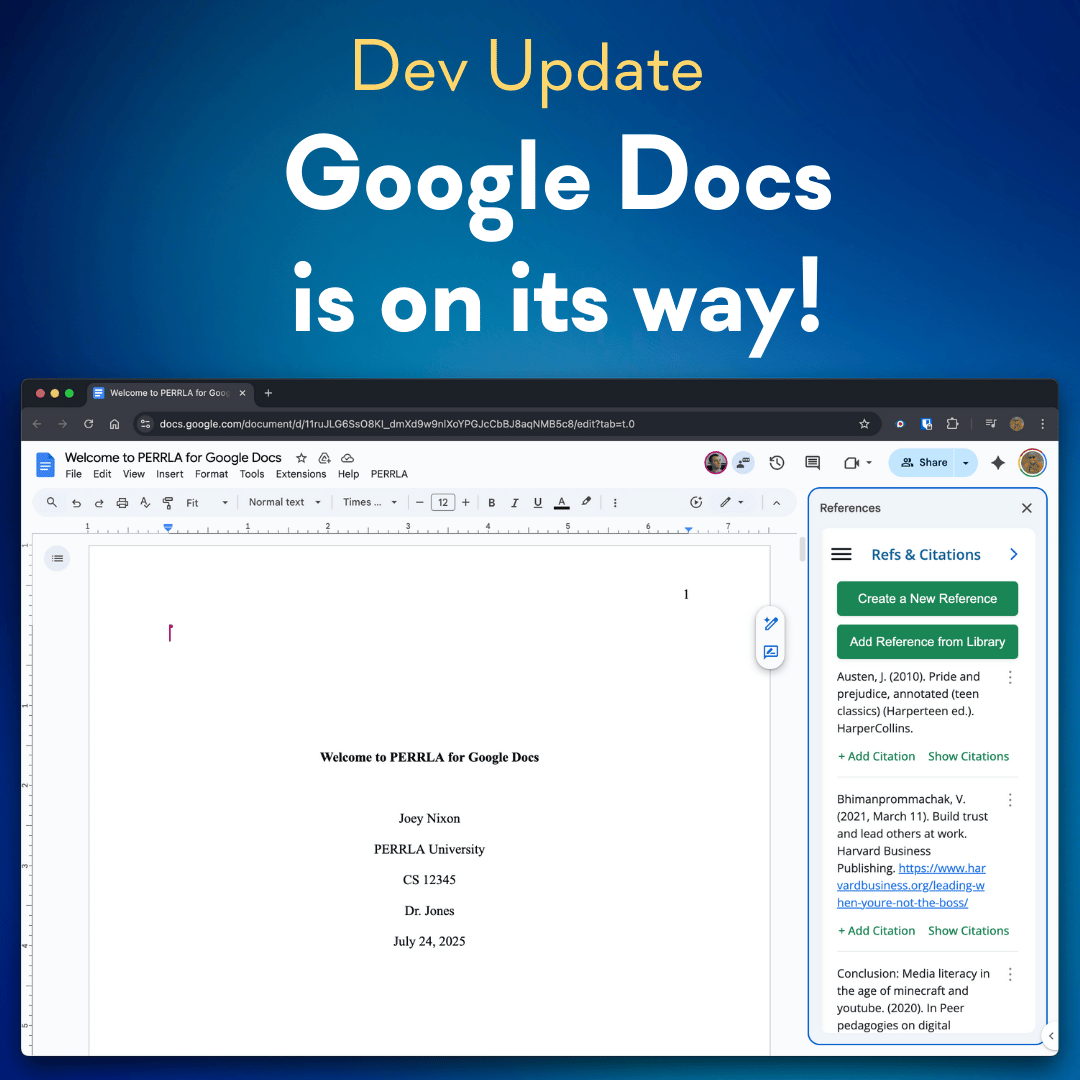Image resolution: width=1080 pixels, height=1080 pixels.
Task: Click the Gemini sparkle icon
Action: (x=997, y=463)
